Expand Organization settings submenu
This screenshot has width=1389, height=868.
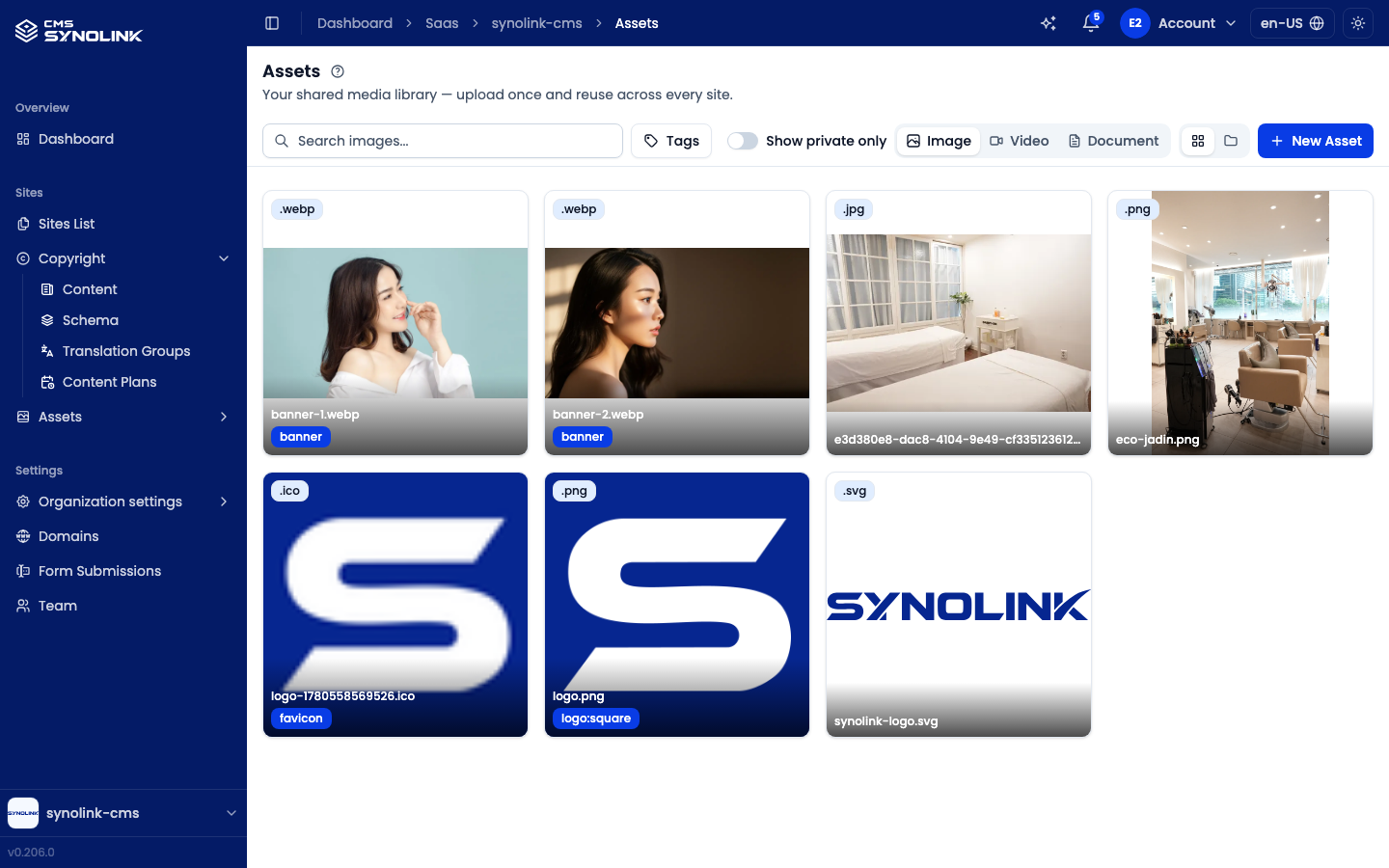224,502
